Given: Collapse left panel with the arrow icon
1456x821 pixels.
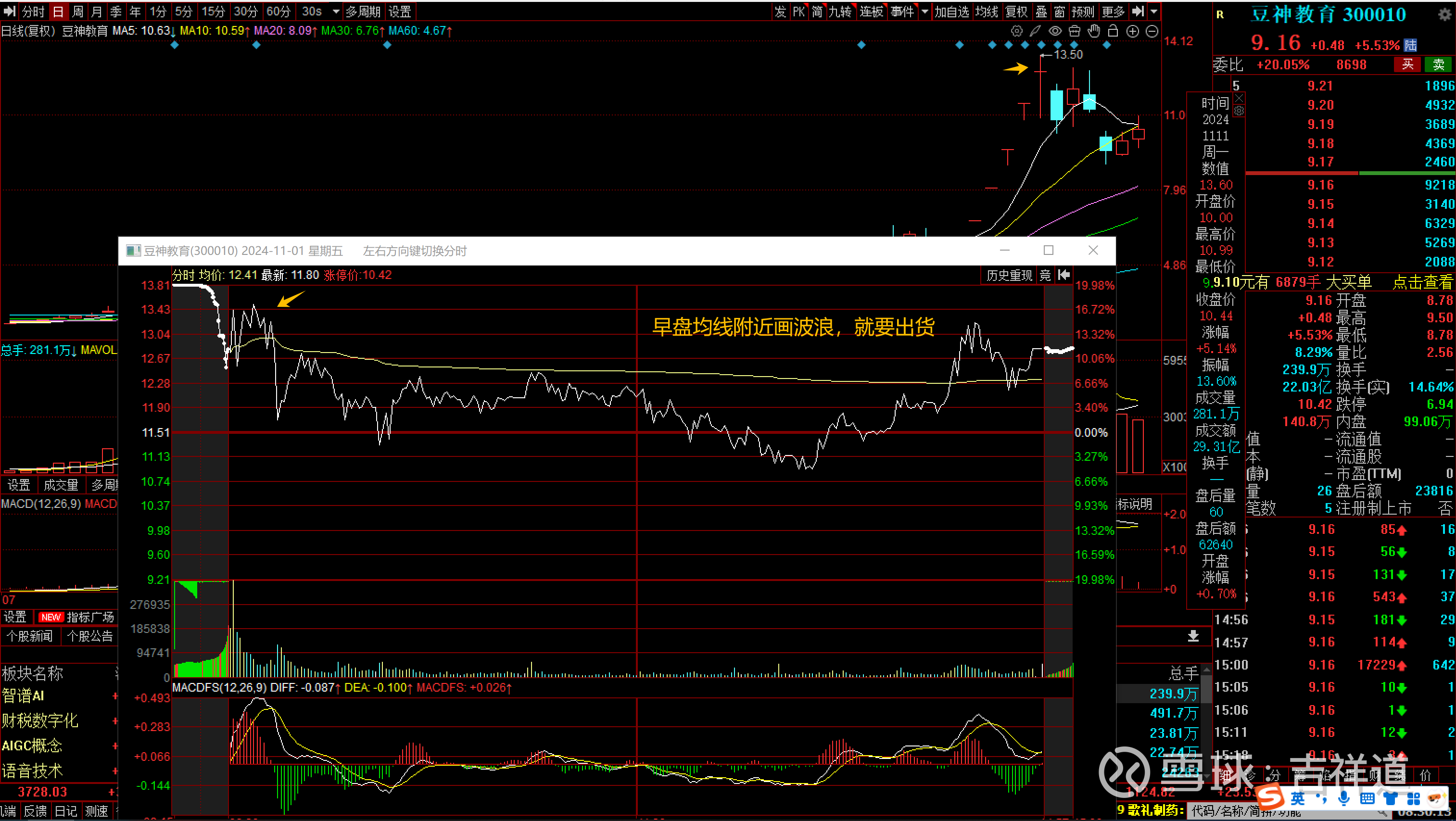Looking at the screenshot, I should tap(9, 11).
